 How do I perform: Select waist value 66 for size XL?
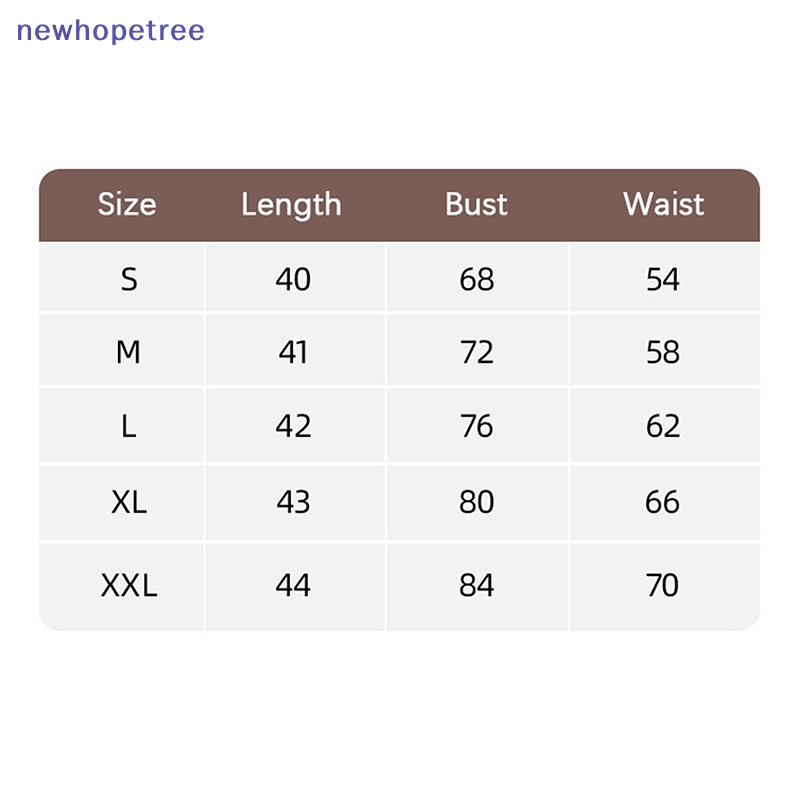(x=663, y=502)
